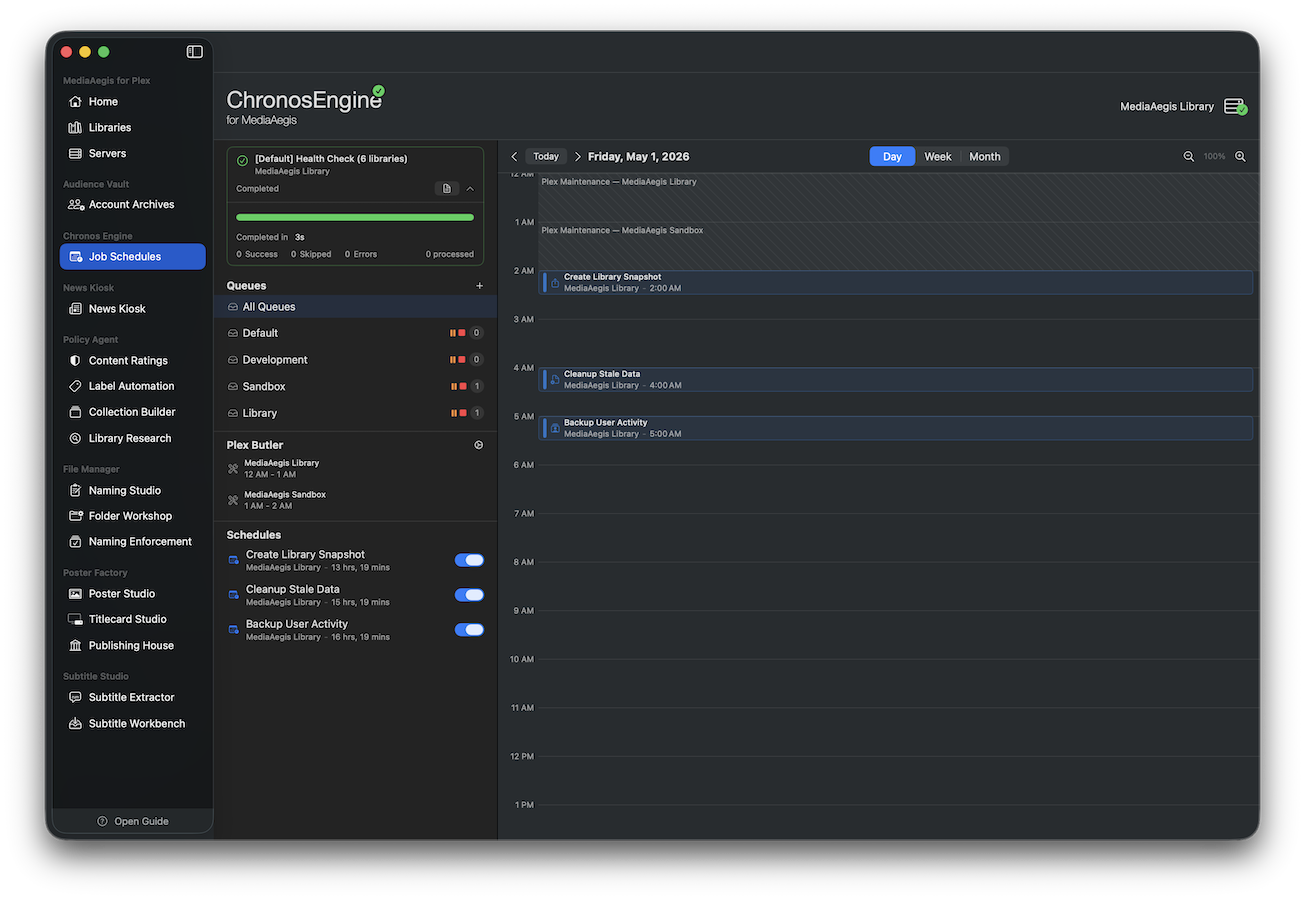
Task: Go to previous day with left chevron
Action: click(x=514, y=157)
